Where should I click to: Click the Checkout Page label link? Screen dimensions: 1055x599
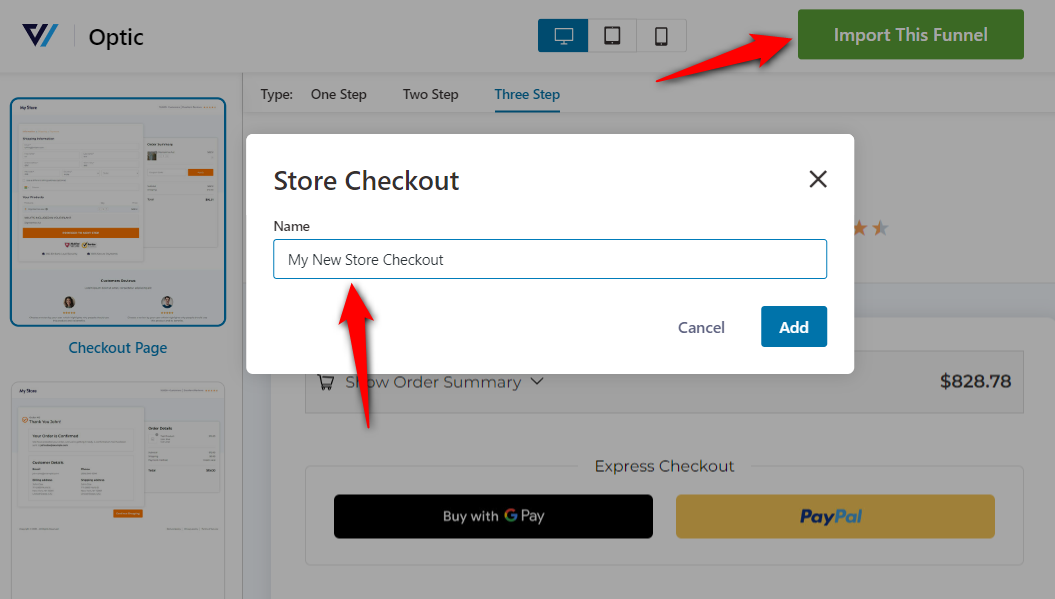pyautogui.click(x=118, y=348)
